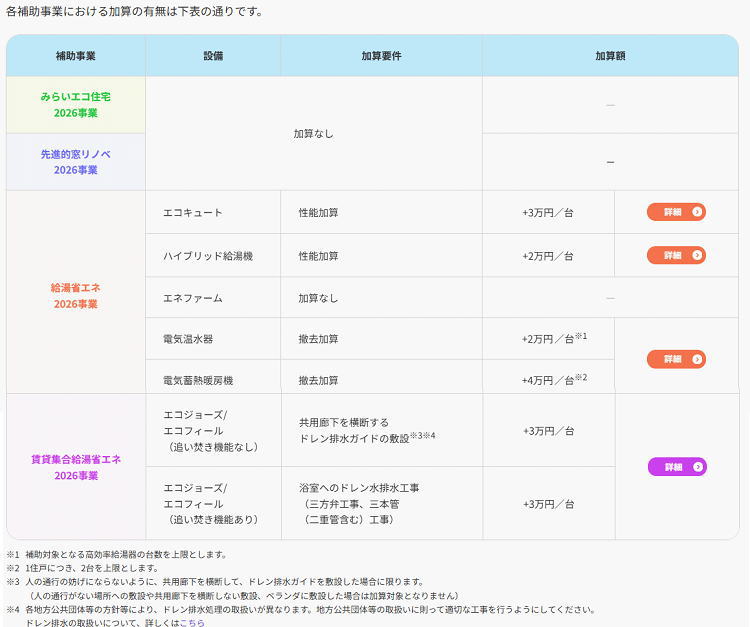The height and width of the screenshot is (627, 750).
Task: Click the magenta 賃貸集合給湯省エネ 2026事業 cell
Action: tap(76, 467)
